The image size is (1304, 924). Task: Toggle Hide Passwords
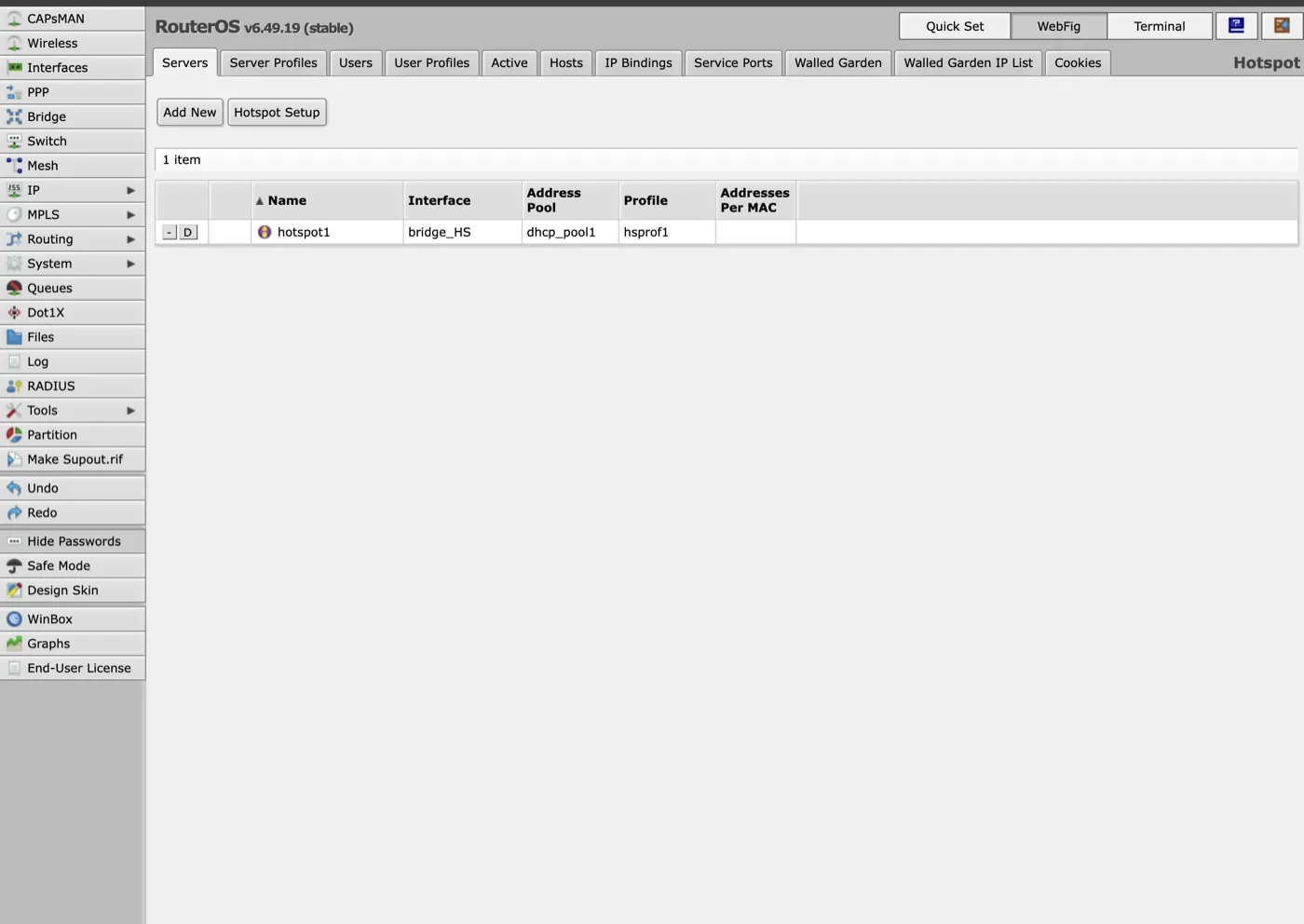[73, 541]
